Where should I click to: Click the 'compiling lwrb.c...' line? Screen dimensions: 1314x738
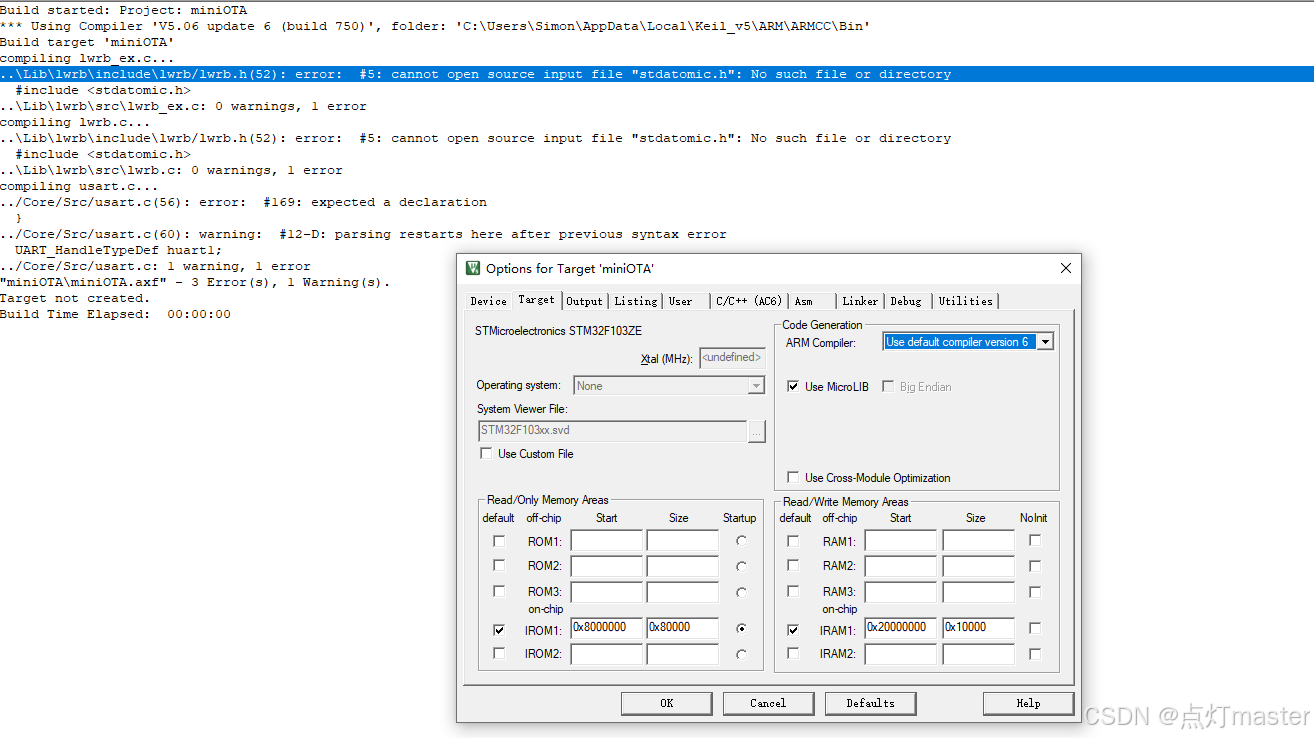(x=74, y=122)
